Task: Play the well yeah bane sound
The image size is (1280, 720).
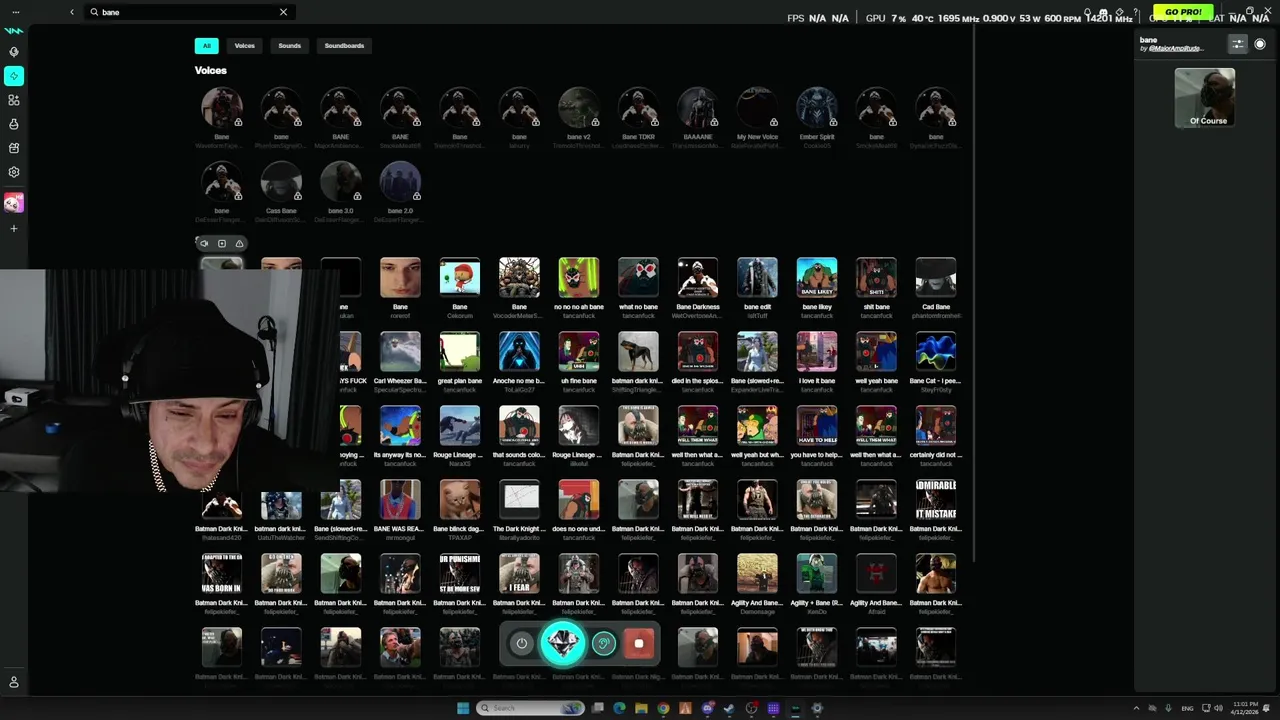Action: [876, 352]
